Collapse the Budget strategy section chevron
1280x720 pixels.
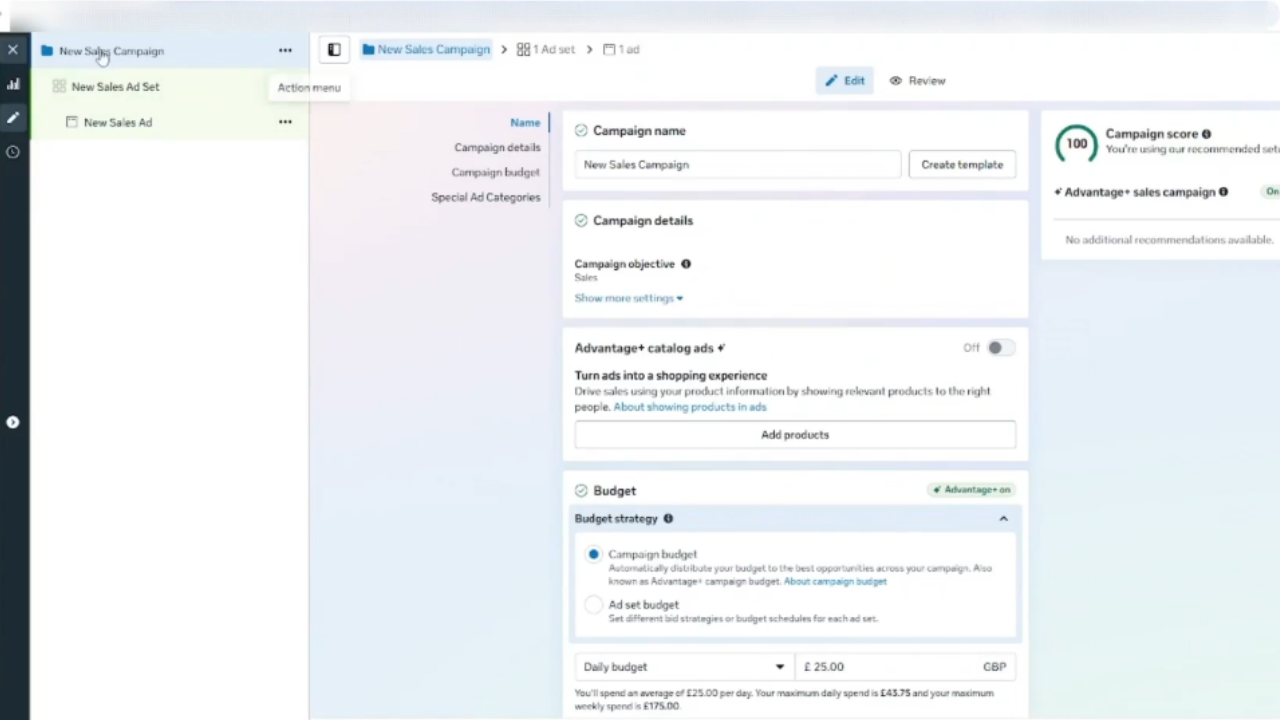click(1003, 518)
